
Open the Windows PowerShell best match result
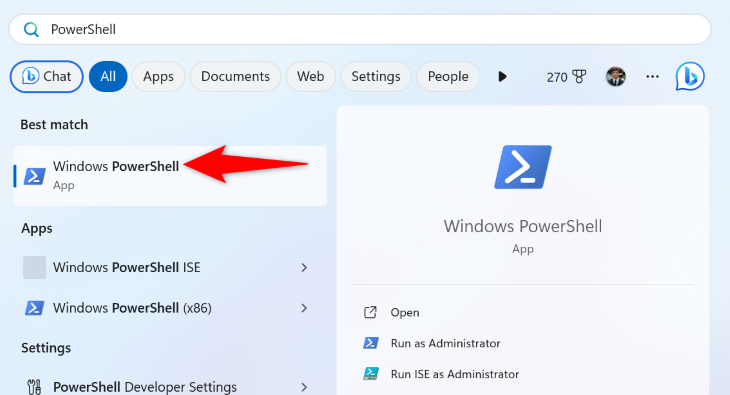tap(170, 176)
